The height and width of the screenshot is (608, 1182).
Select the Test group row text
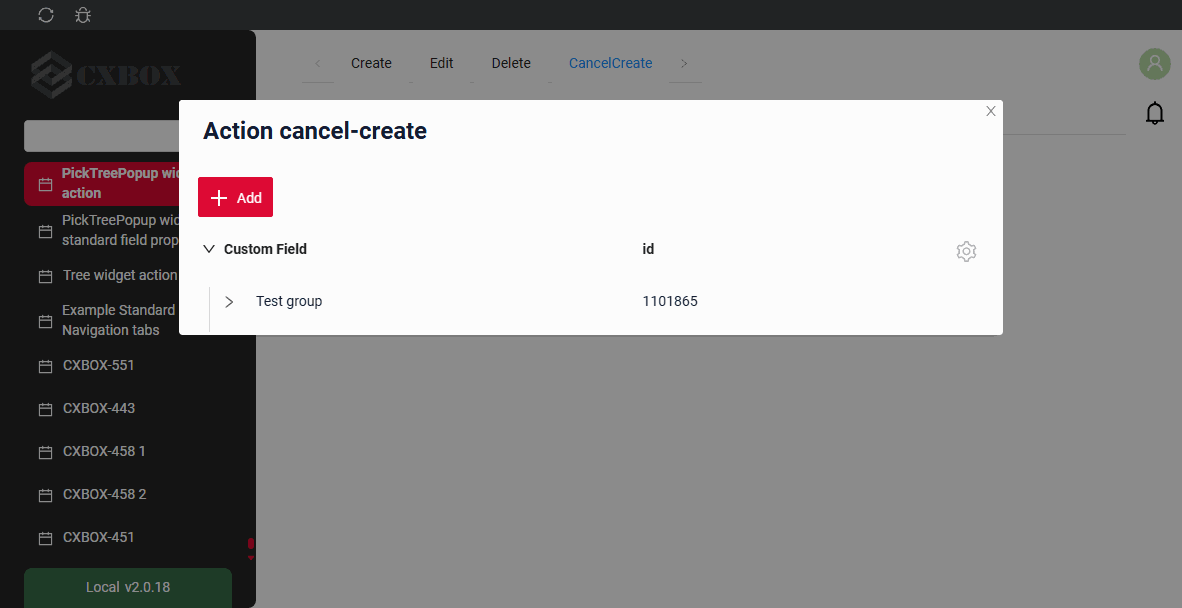289,301
